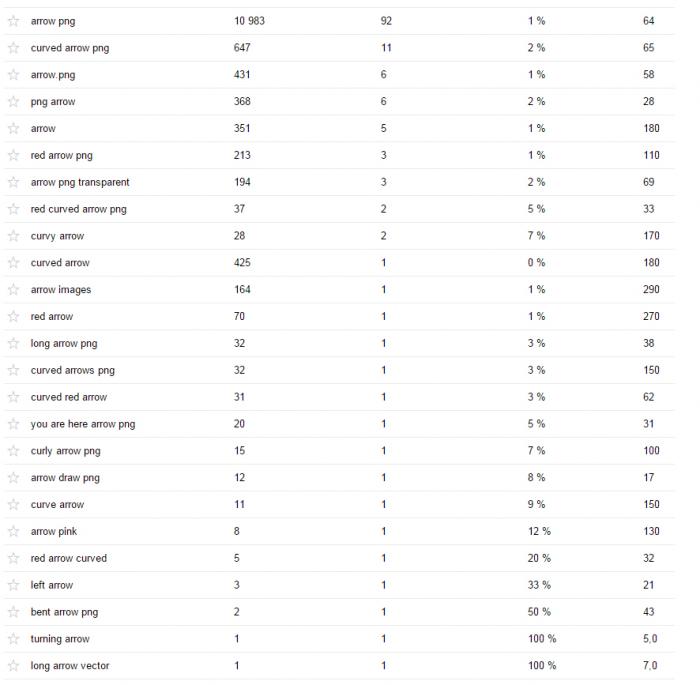Star the "curved arrow png" query
This screenshot has width=700, height=685.
coord(13,48)
